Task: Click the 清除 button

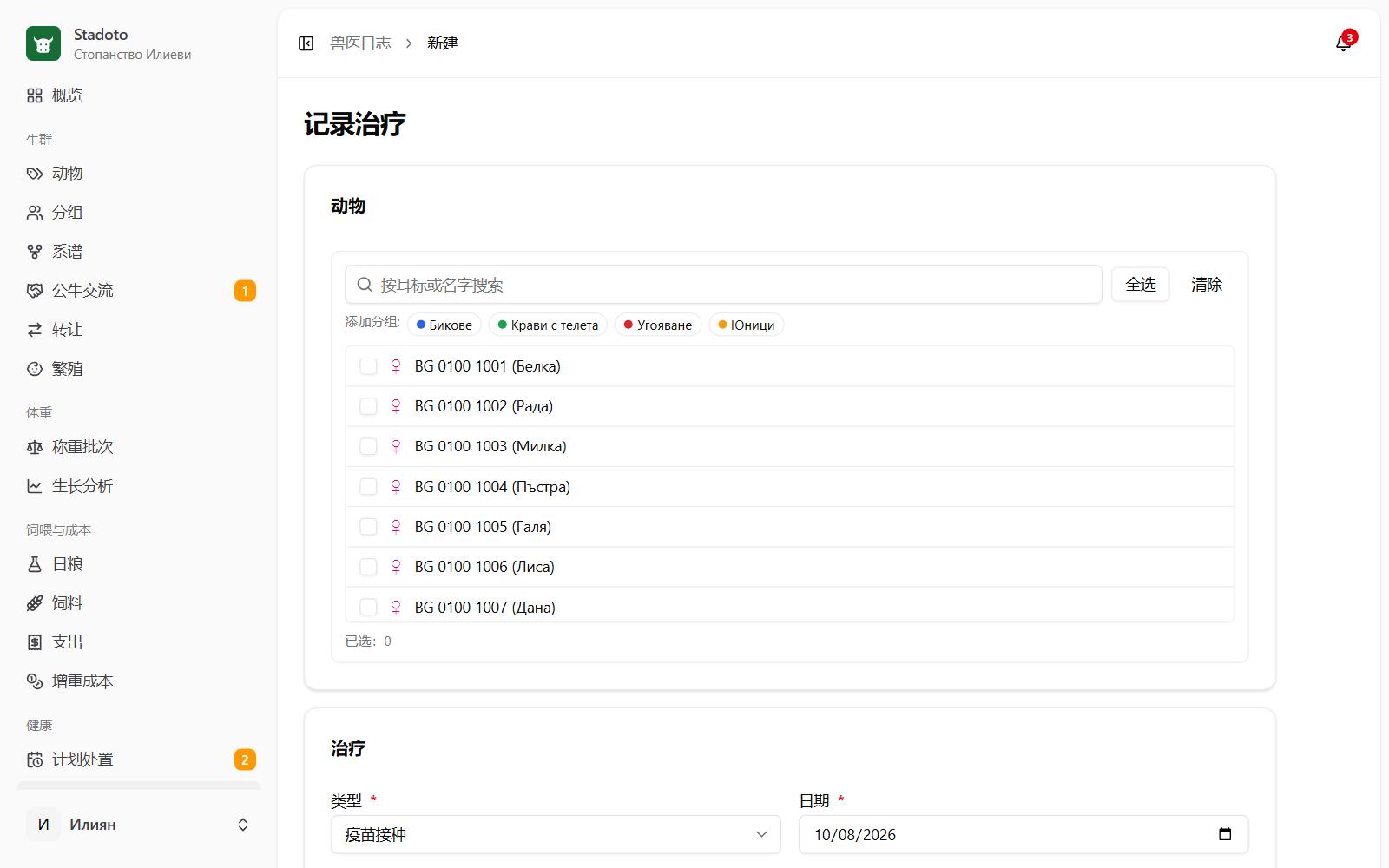Action: pos(1207,285)
